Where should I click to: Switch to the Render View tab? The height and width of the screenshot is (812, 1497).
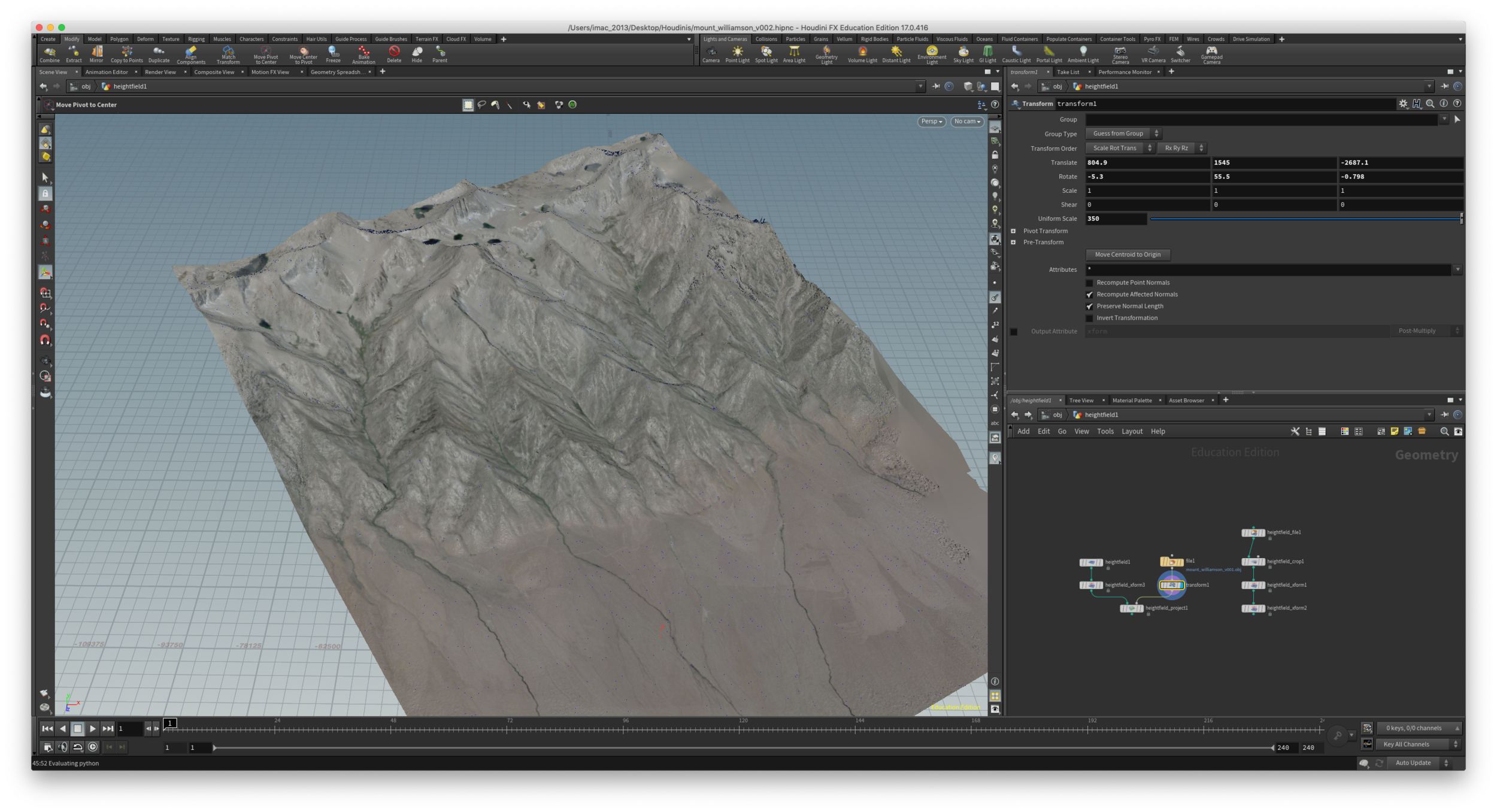[160, 72]
